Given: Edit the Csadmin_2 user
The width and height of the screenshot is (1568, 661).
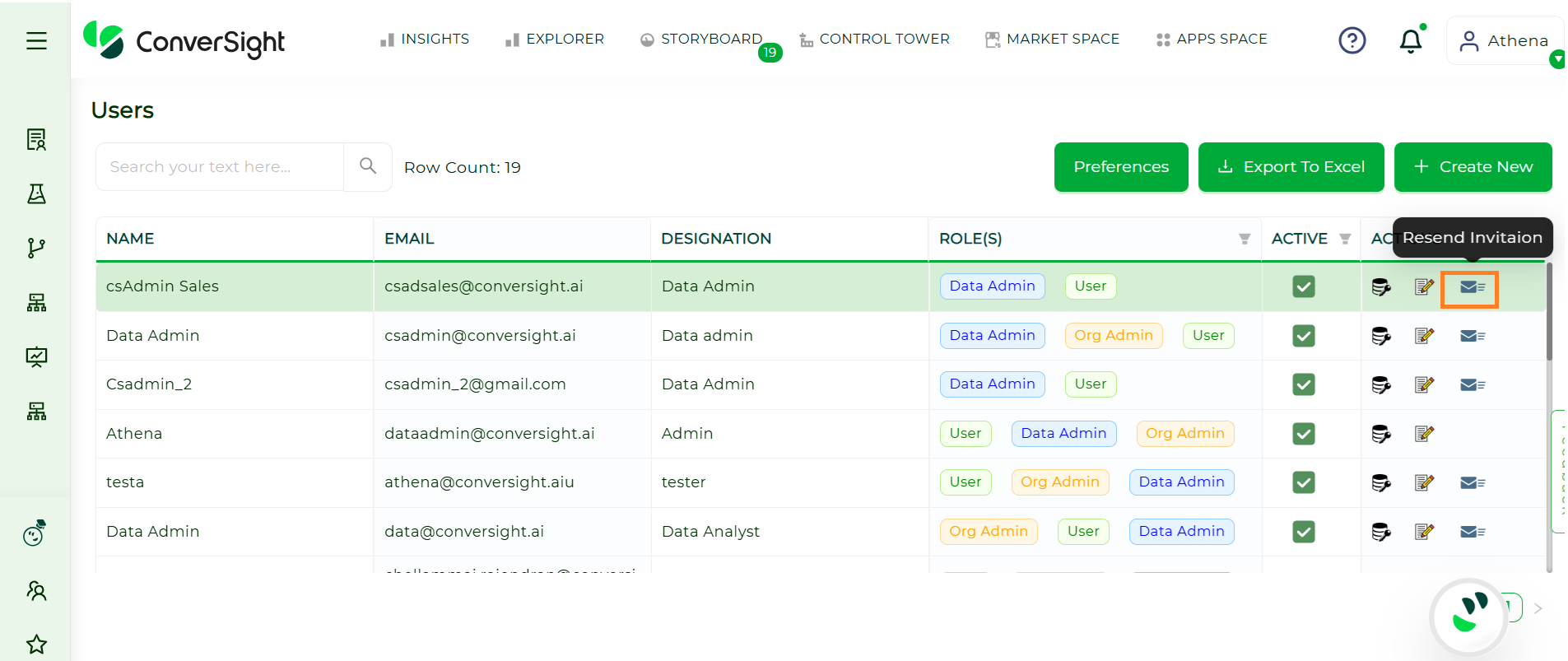Looking at the screenshot, I should click(x=1424, y=384).
